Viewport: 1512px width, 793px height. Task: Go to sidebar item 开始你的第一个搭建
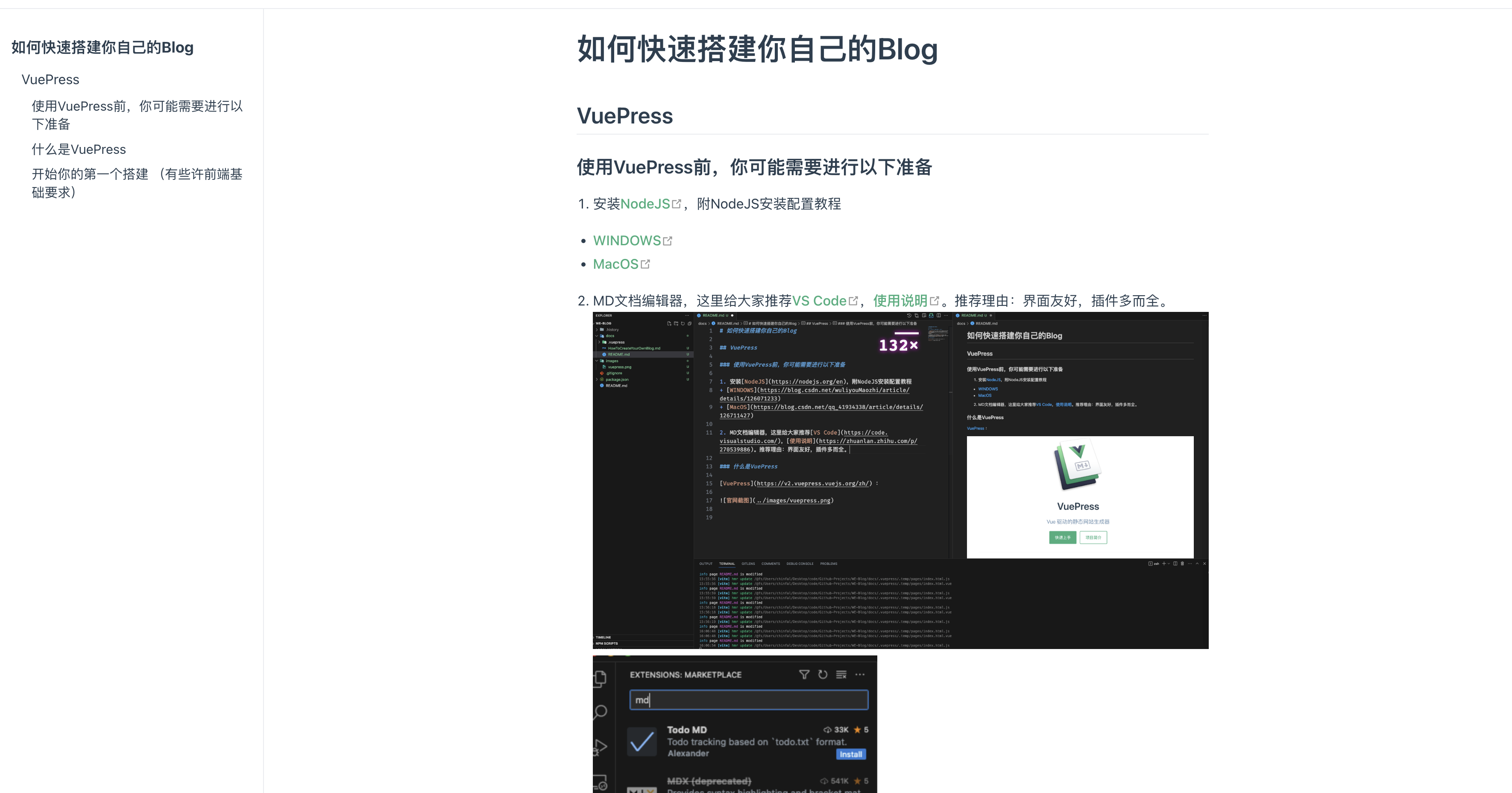click(138, 183)
